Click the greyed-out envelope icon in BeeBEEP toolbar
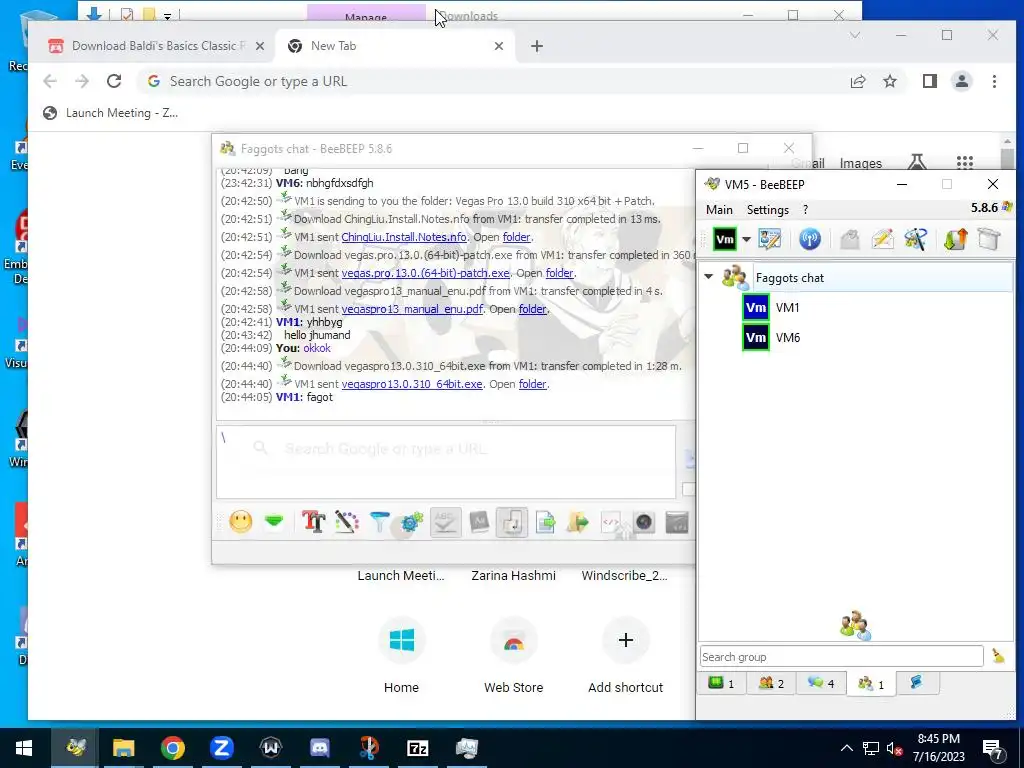The image size is (1024, 768). [x=850, y=240]
